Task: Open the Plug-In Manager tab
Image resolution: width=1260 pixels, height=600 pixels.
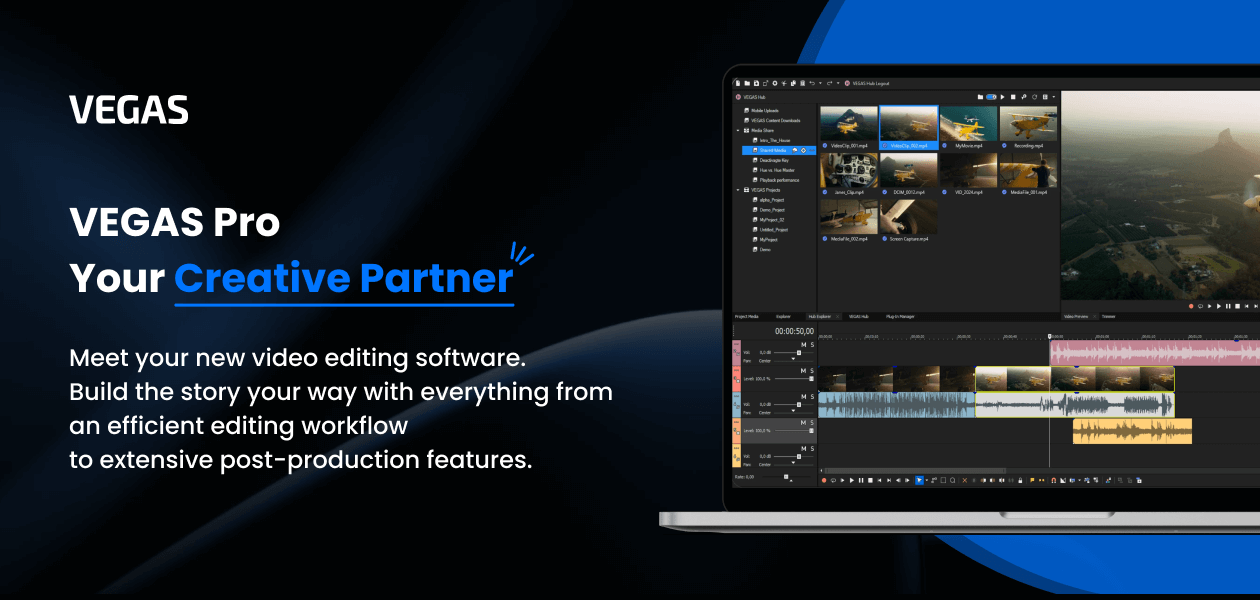Action: click(900, 316)
